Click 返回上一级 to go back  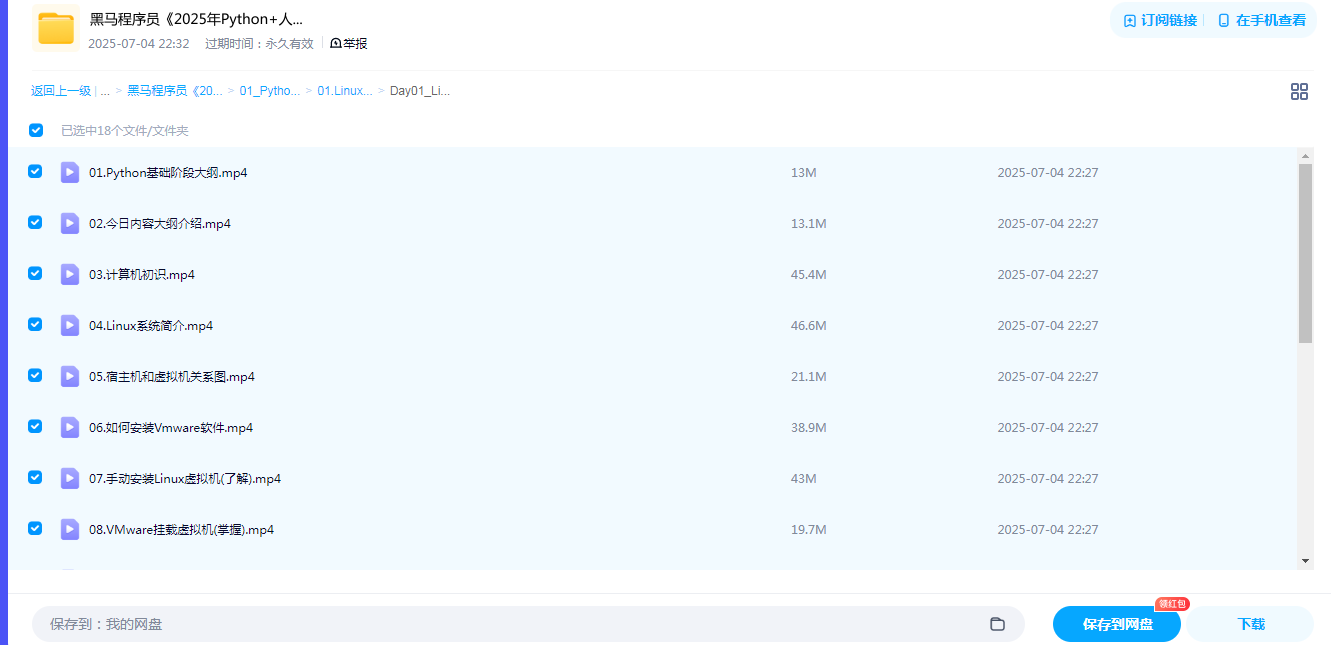[60, 91]
